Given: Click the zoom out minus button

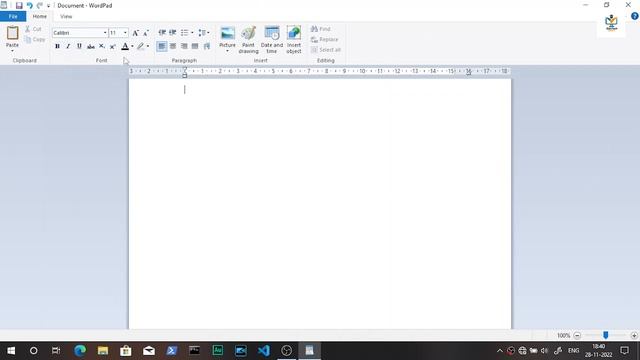Looking at the screenshot, I should 577,336.
